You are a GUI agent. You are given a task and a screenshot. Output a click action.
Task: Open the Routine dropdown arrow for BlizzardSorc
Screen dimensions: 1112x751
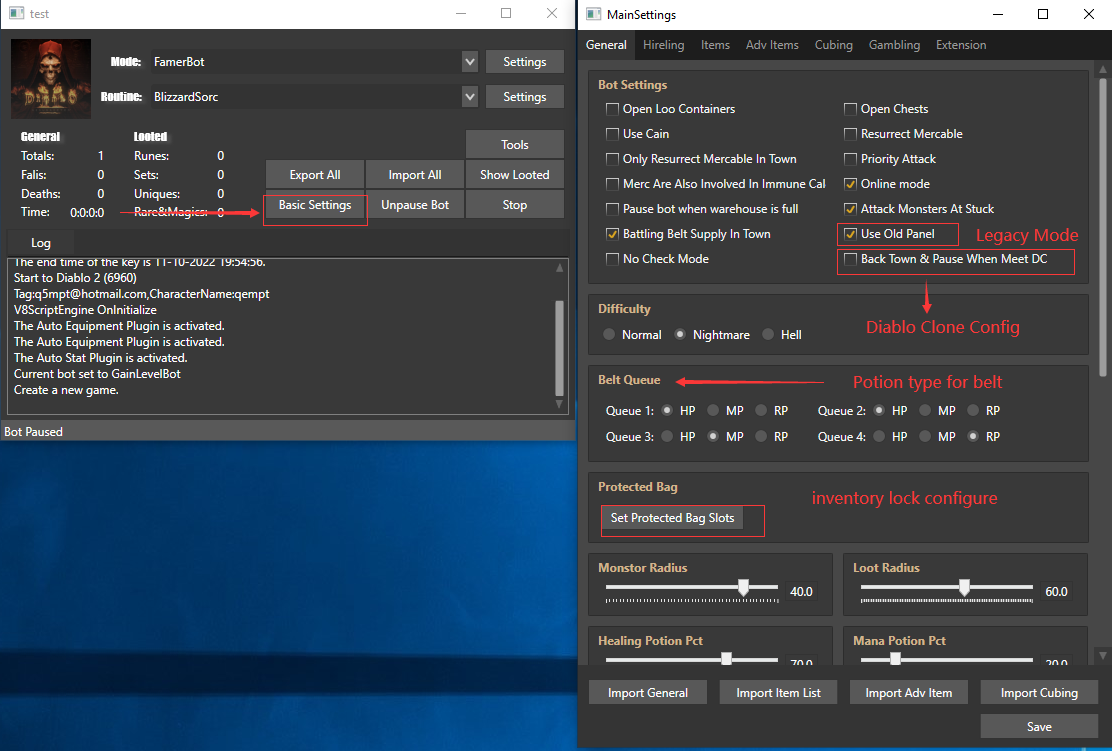tap(469, 96)
